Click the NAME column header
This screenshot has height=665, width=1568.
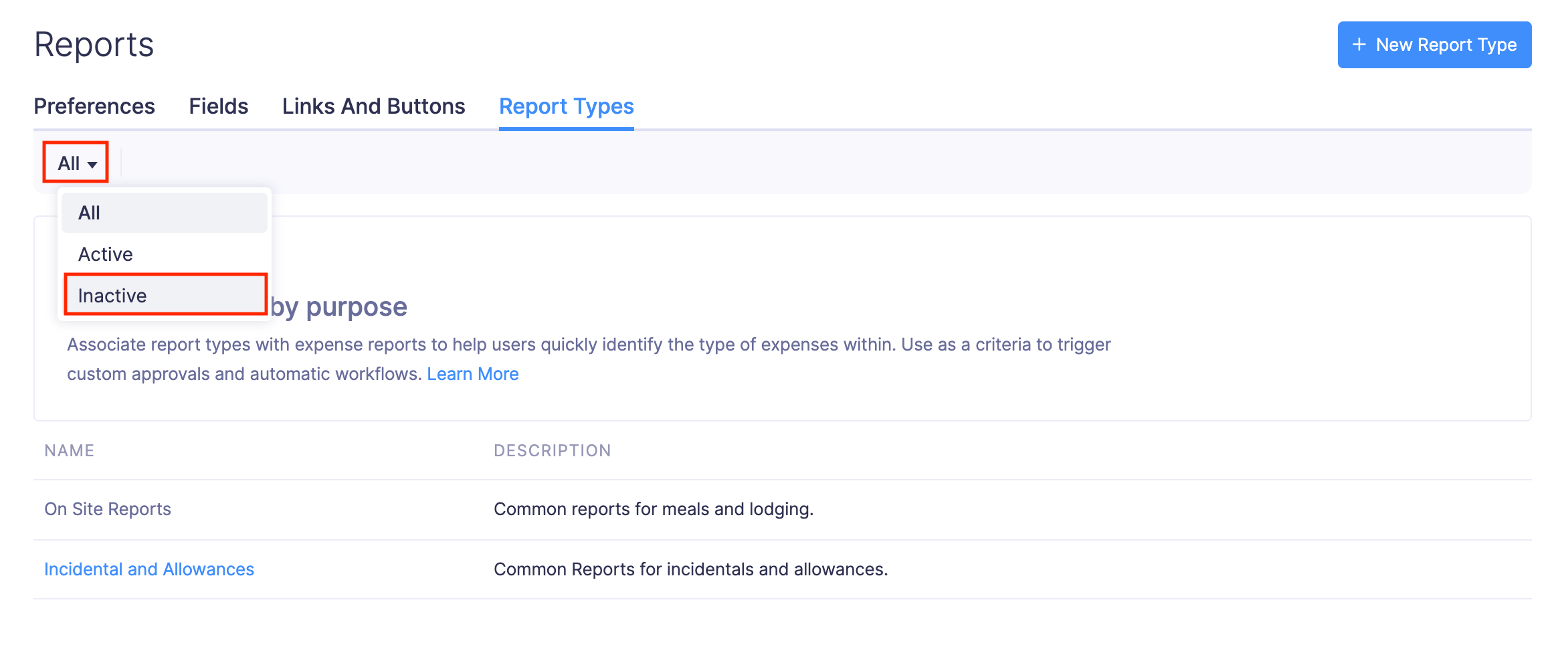pyautogui.click(x=69, y=450)
